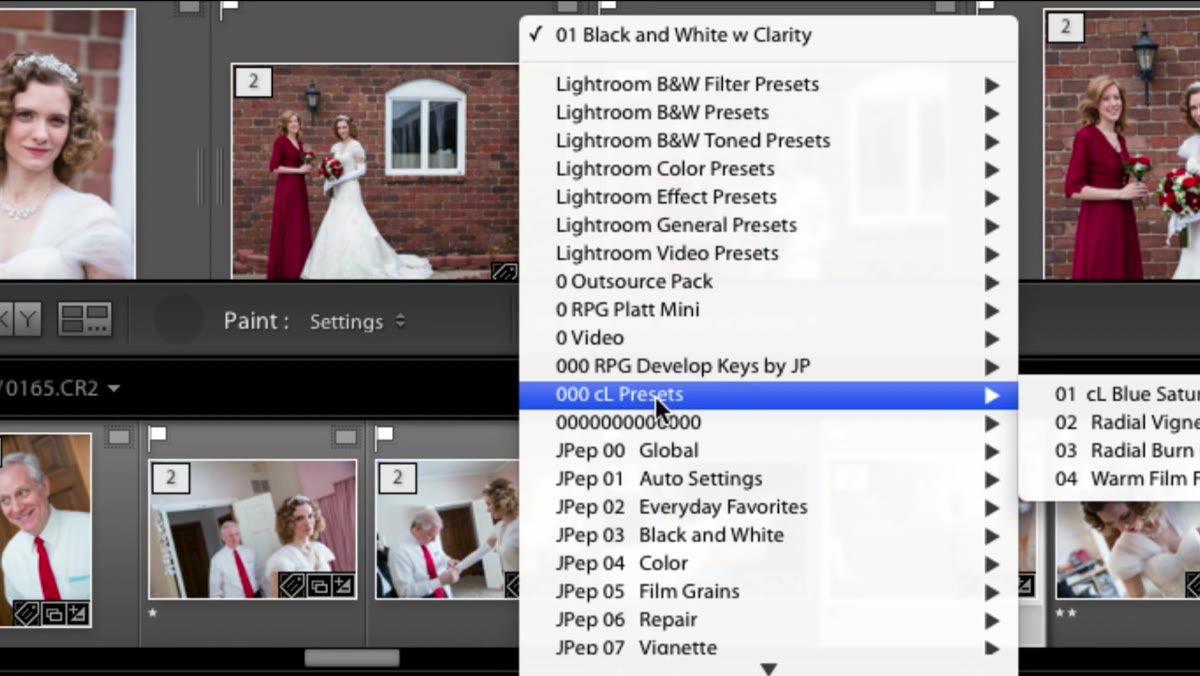The width and height of the screenshot is (1200, 676).
Task: Click develop adjustments badge on bride-at-doorway thumbnail
Action: pyautogui.click(x=343, y=585)
